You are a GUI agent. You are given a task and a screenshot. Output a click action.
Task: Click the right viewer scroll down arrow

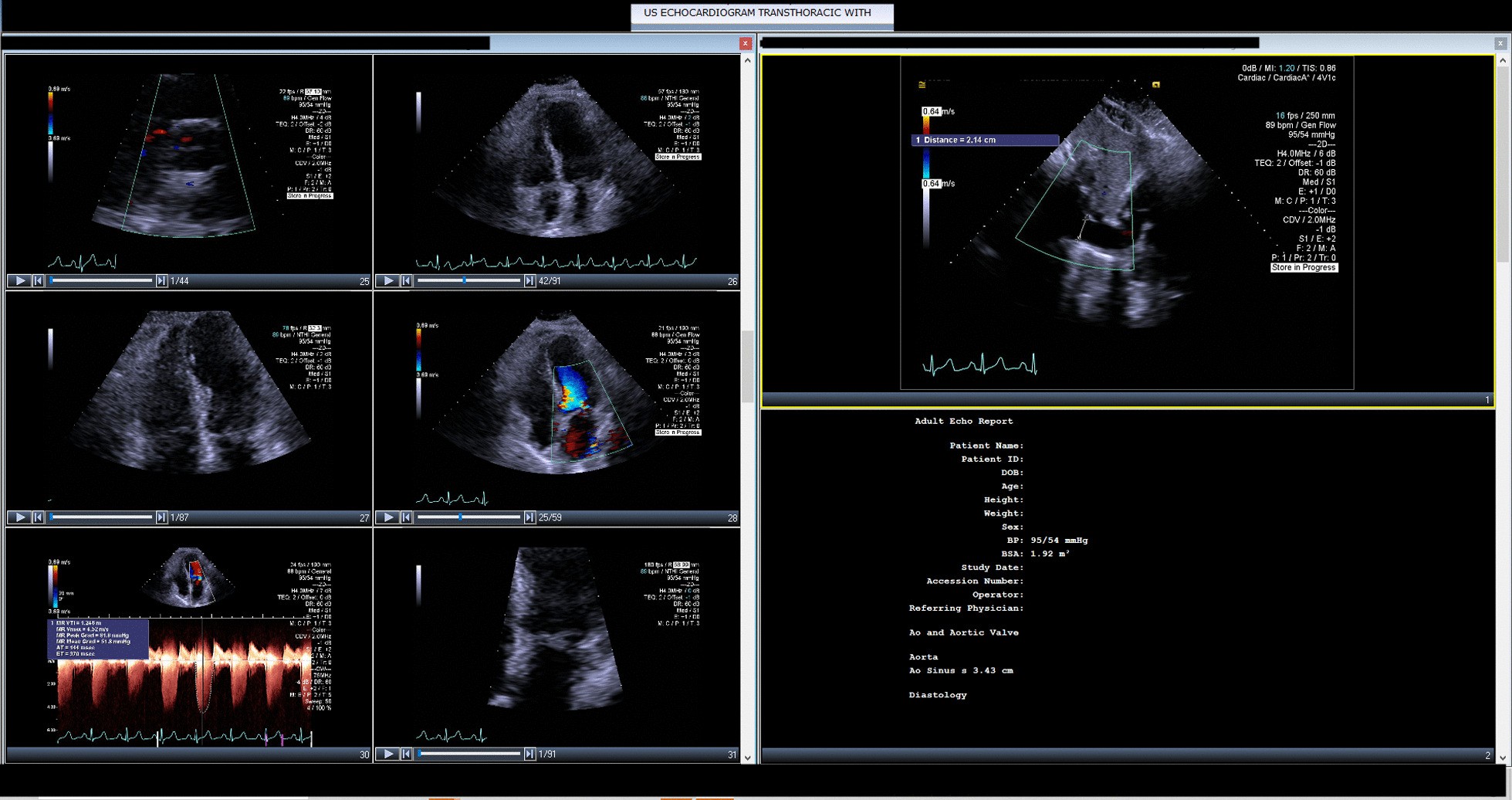click(x=1503, y=758)
